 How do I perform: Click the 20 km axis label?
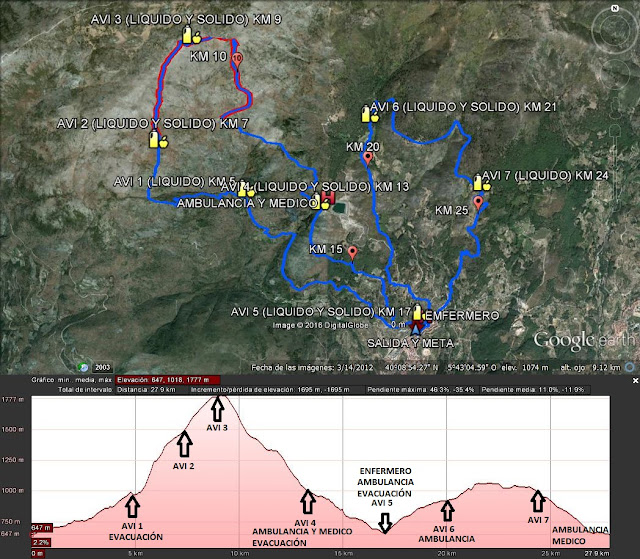[447, 554]
